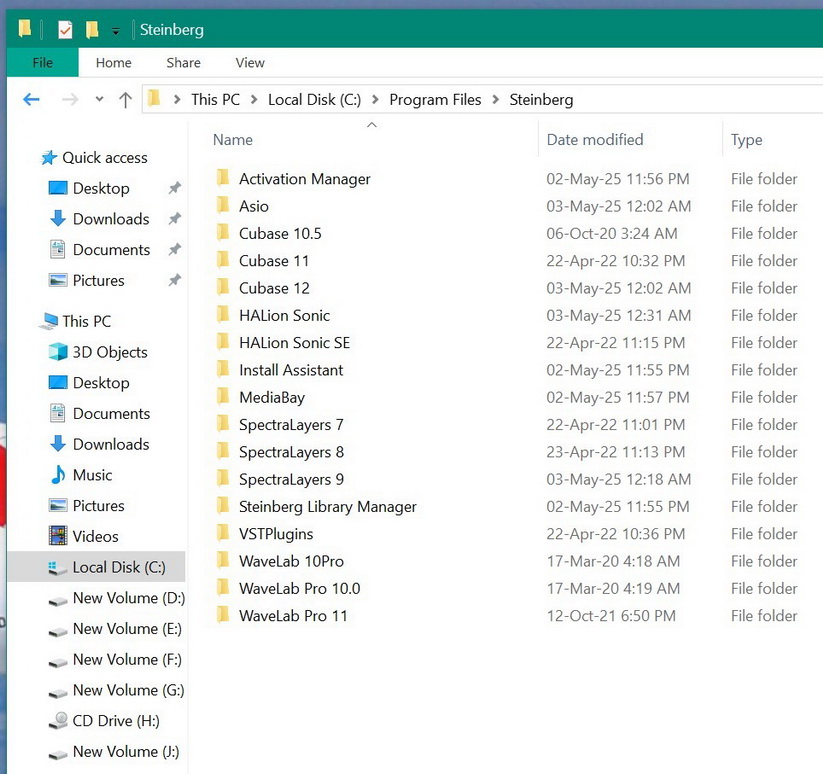Select the Install Assistant folder name
Screen dimensions: 823x774
[x=291, y=370]
